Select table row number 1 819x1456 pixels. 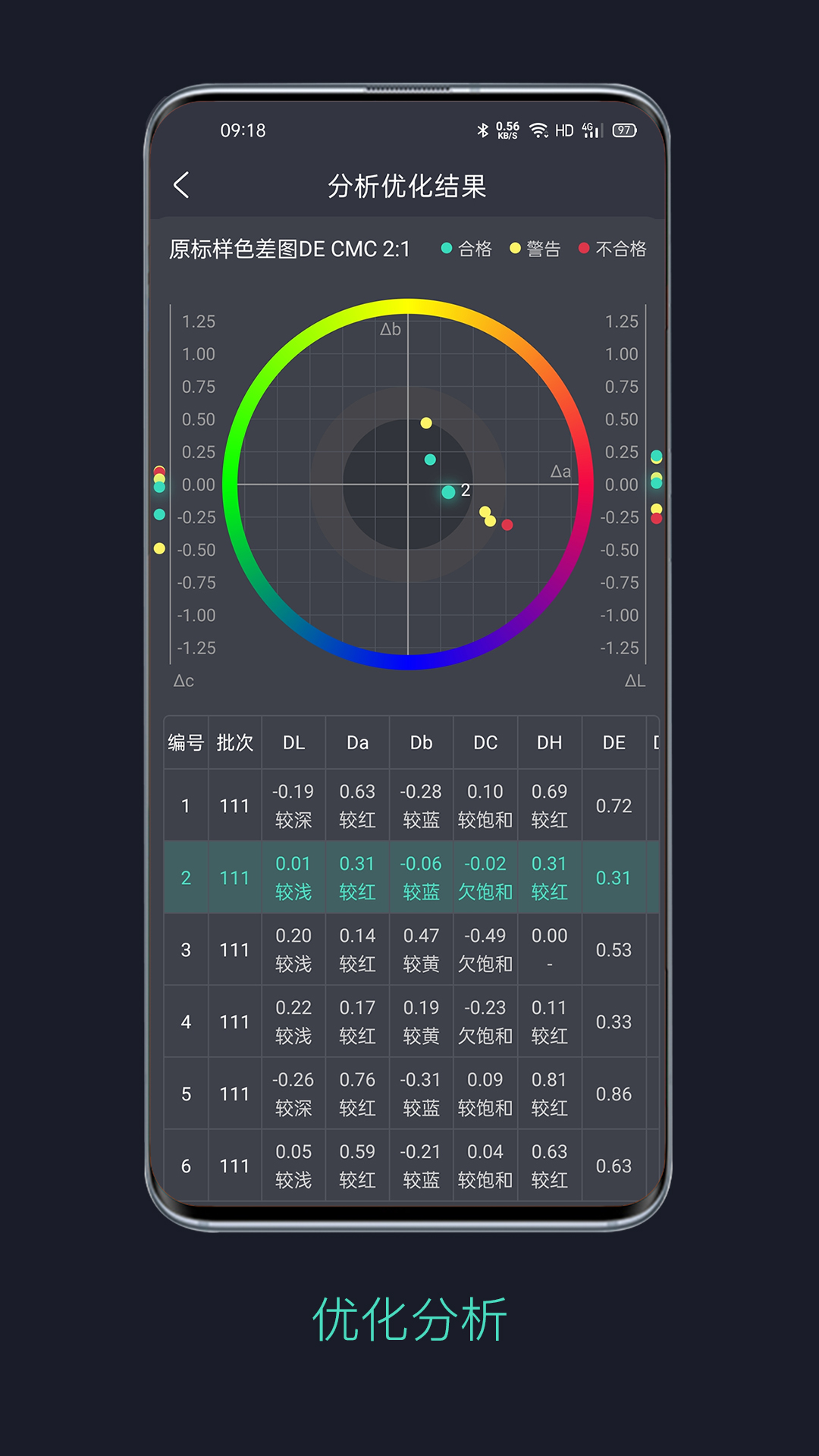pos(186,806)
